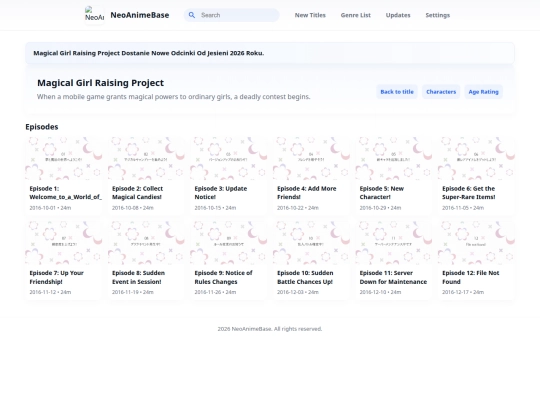
Task: Open the Genre List menu item
Action: 355,15
